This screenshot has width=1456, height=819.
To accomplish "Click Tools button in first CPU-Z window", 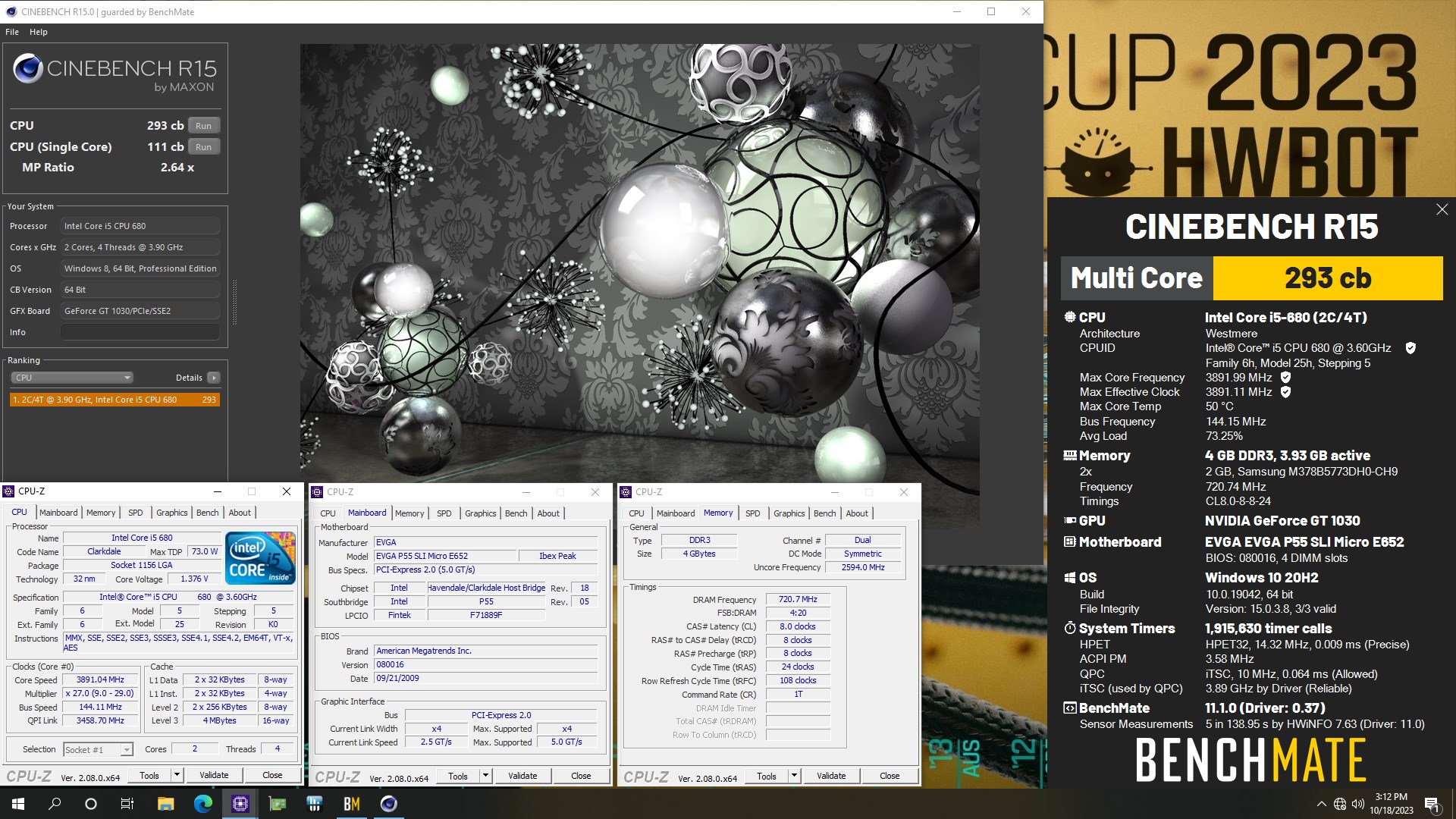I will pyautogui.click(x=149, y=775).
